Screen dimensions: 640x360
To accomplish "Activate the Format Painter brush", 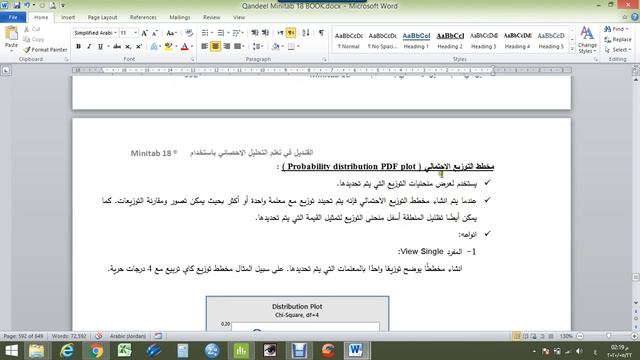I will coord(45,49).
